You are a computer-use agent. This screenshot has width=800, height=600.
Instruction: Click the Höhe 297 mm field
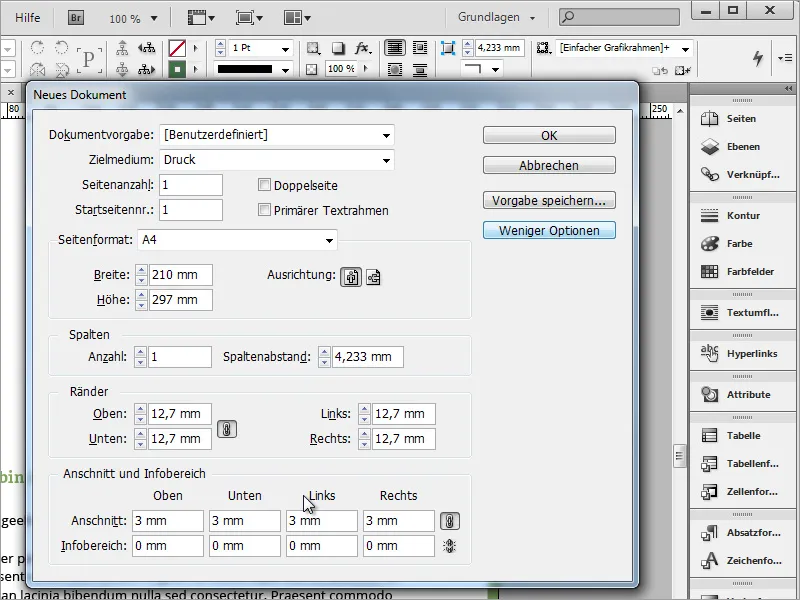click(181, 299)
